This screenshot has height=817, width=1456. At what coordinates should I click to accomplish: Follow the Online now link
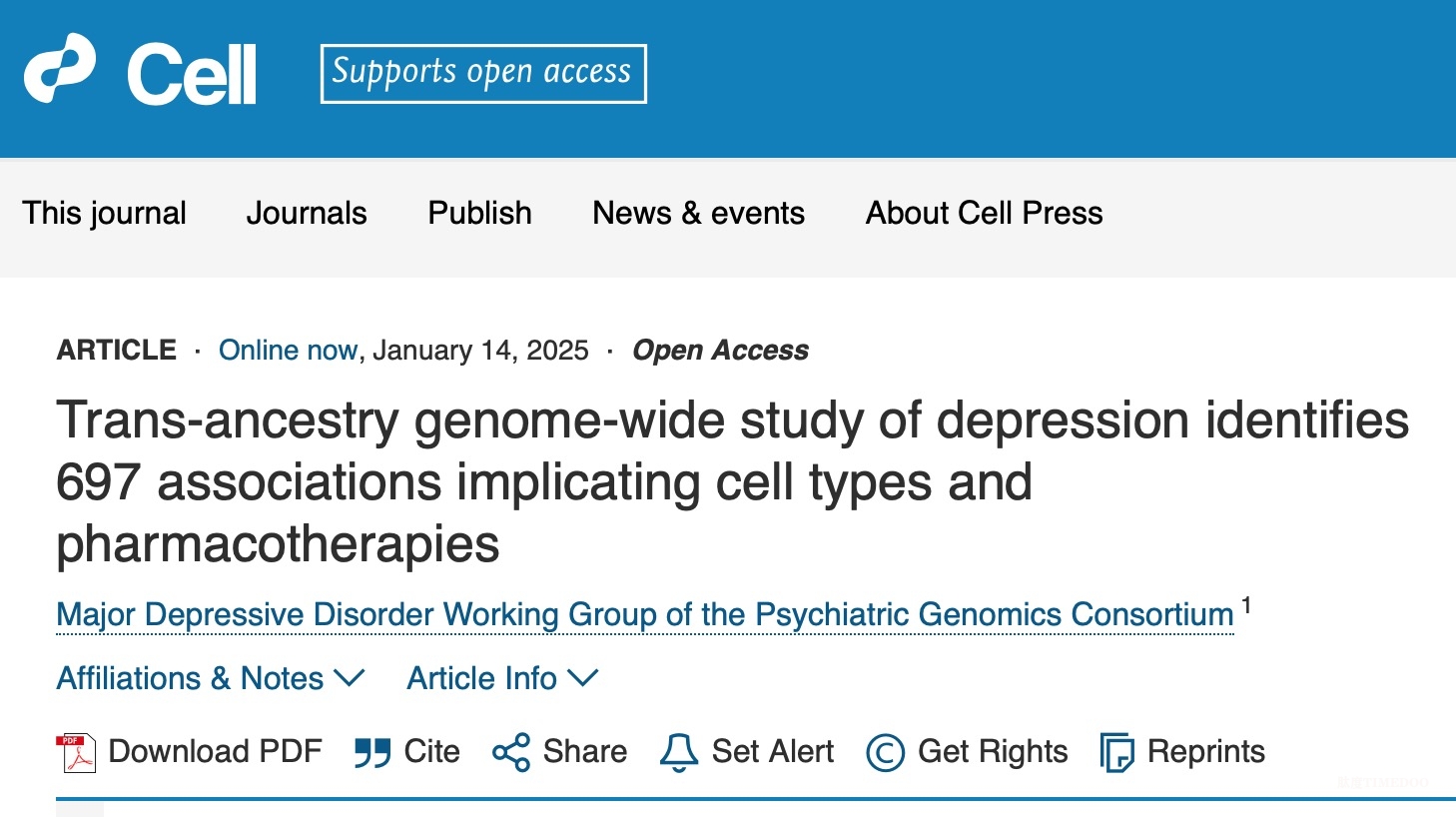tap(288, 351)
